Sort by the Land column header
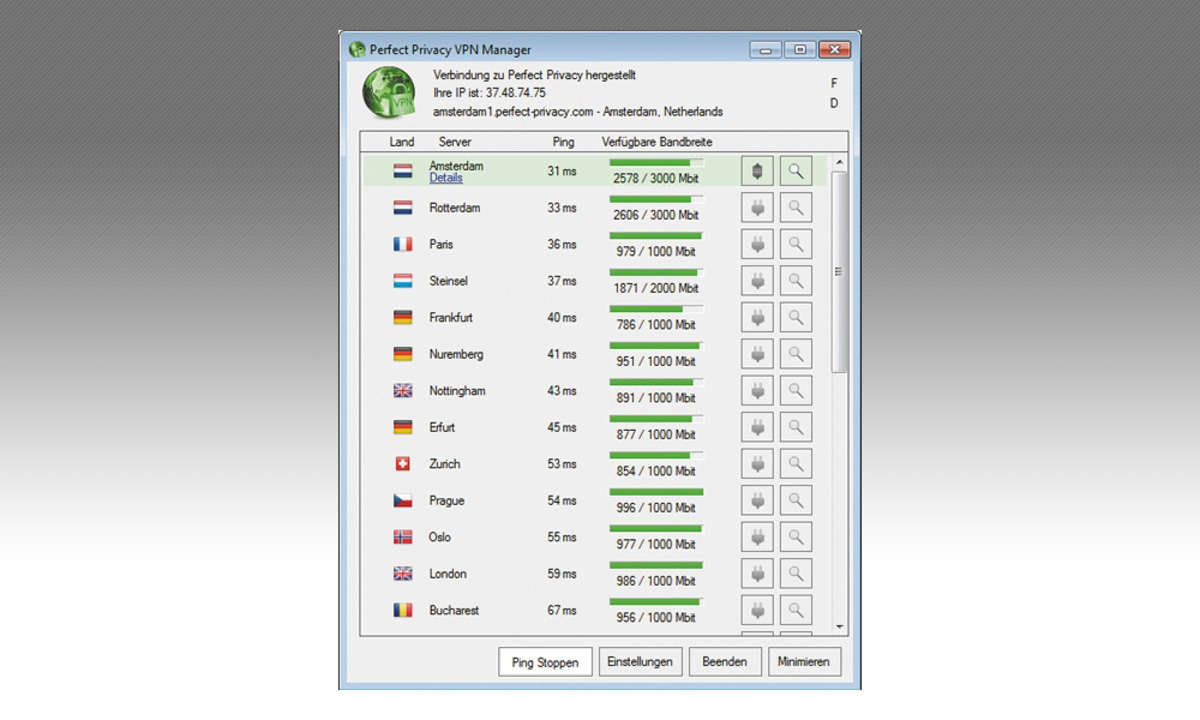The image size is (1200, 720). [402, 142]
